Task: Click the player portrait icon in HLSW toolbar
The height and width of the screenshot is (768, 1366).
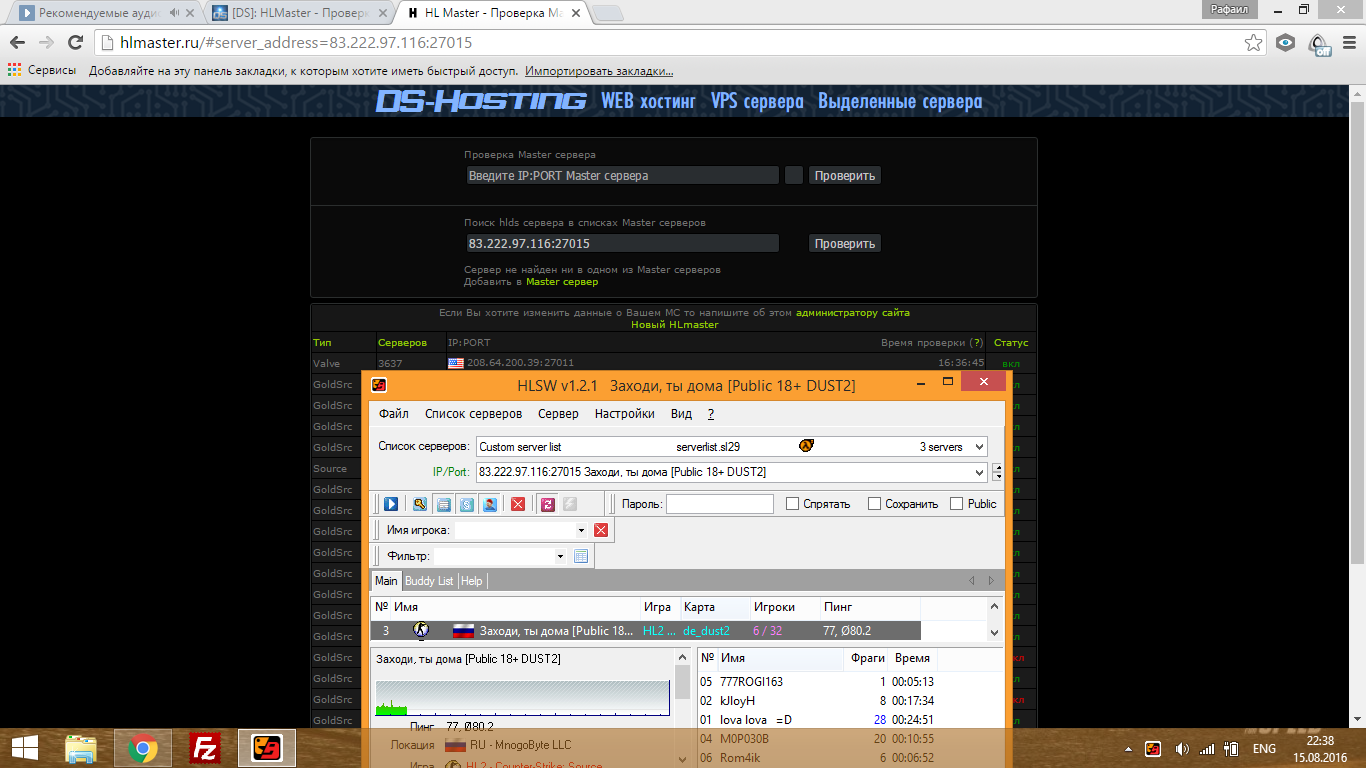Action: point(490,504)
